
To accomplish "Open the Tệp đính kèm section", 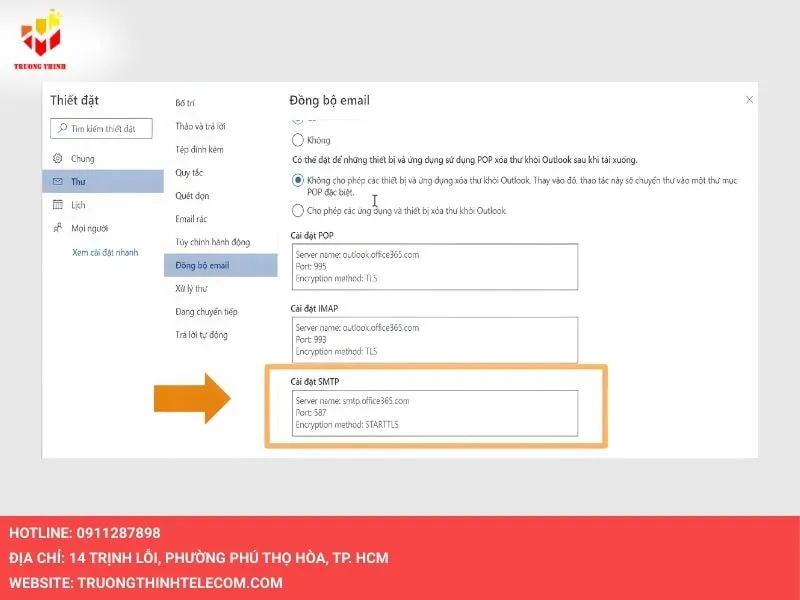I will coord(197,149).
